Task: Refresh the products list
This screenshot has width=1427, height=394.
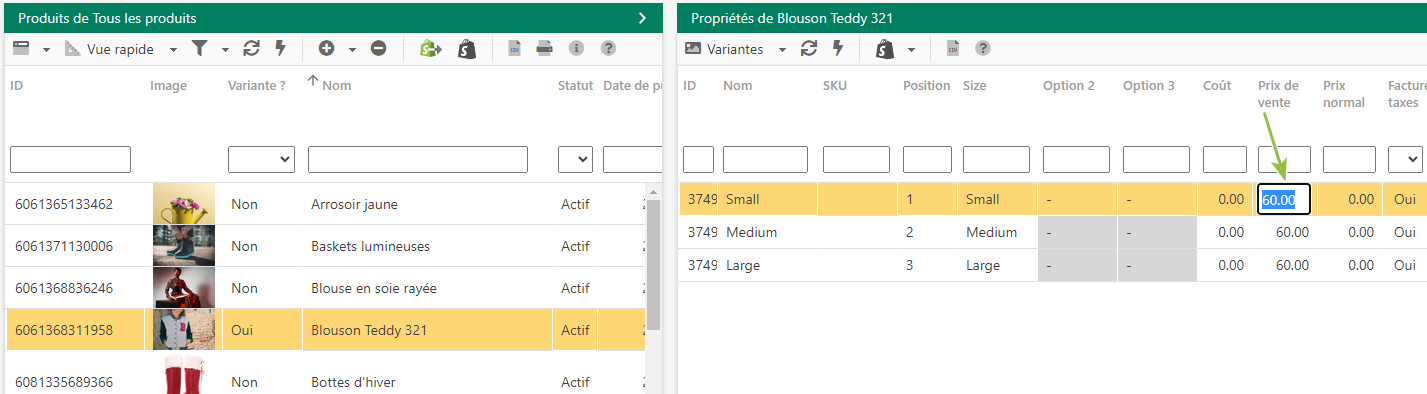Action: coord(251,48)
